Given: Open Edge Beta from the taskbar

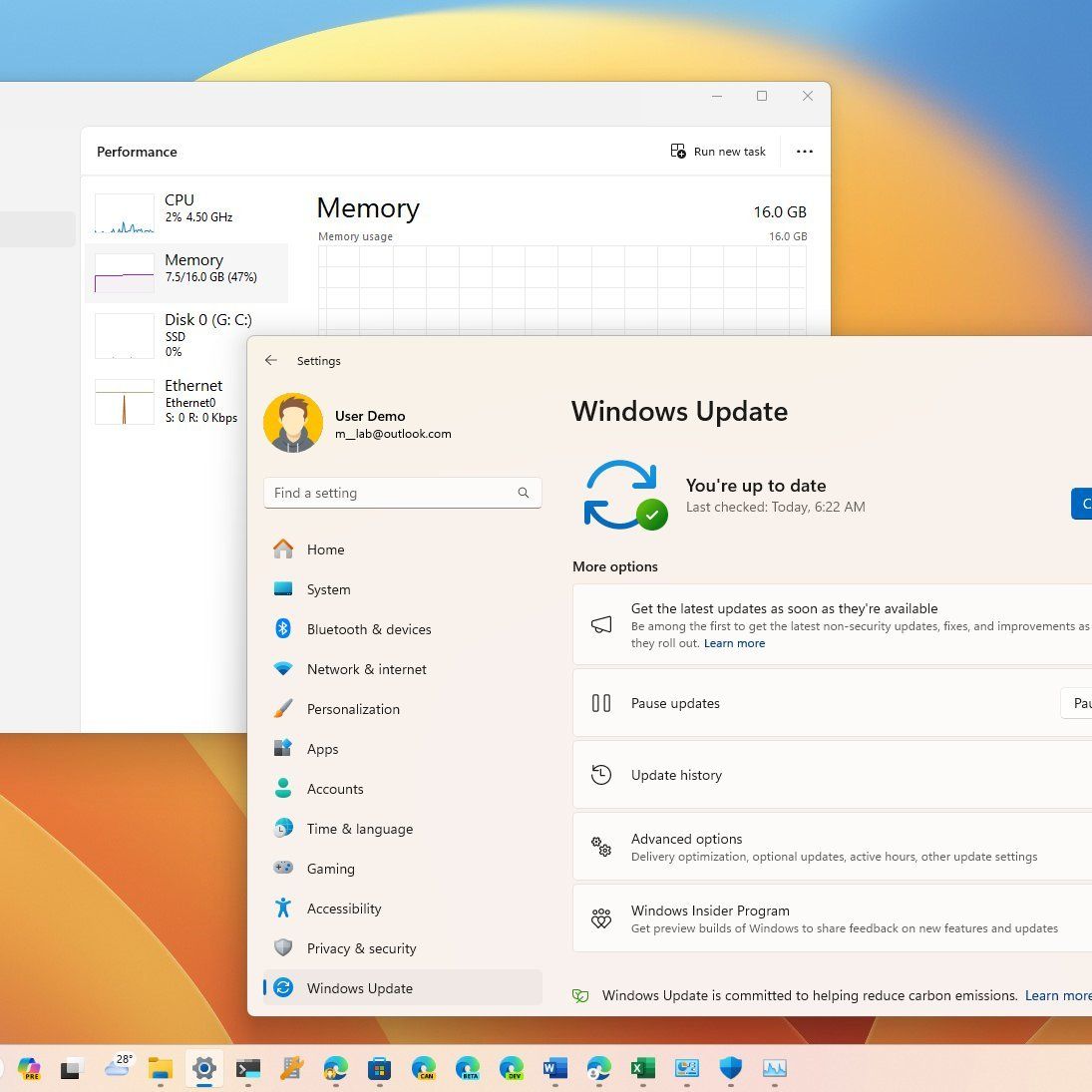Looking at the screenshot, I should [468, 1068].
